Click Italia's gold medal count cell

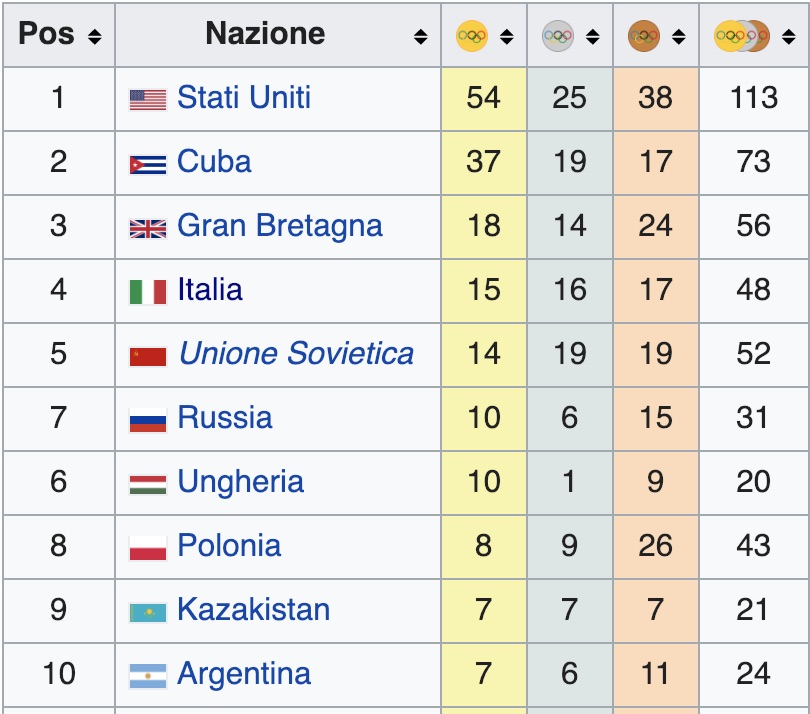(483, 290)
